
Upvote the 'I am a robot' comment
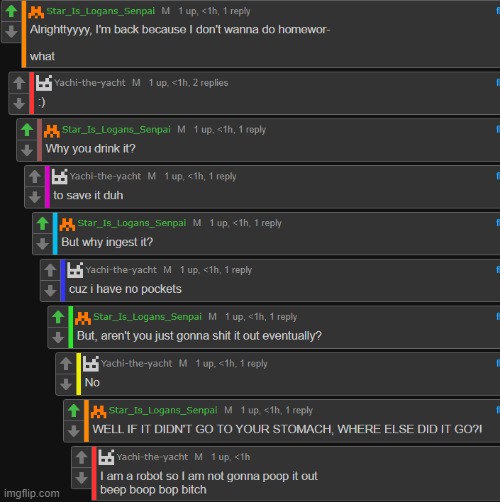[x=82, y=457]
